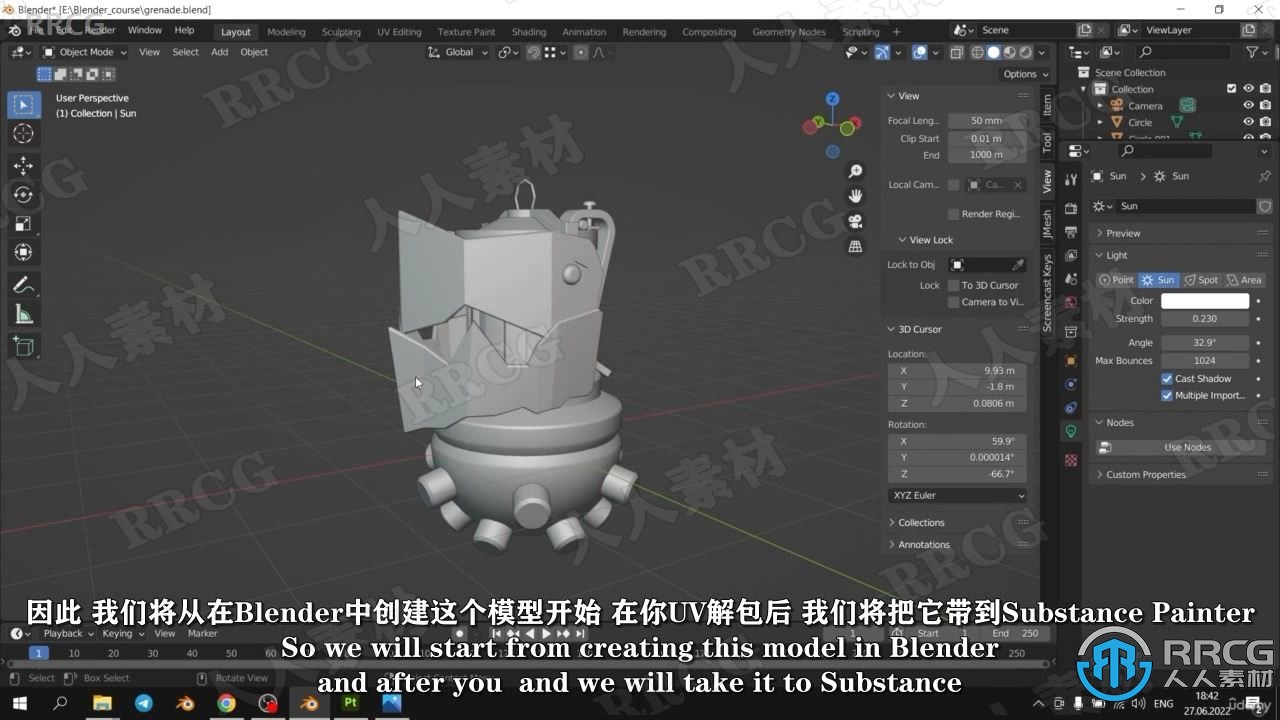Image resolution: width=1280 pixels, height=720 pixels.
Task: Enable Lock To 3D Cursor checkbox
Action: [x=953, y=285]
